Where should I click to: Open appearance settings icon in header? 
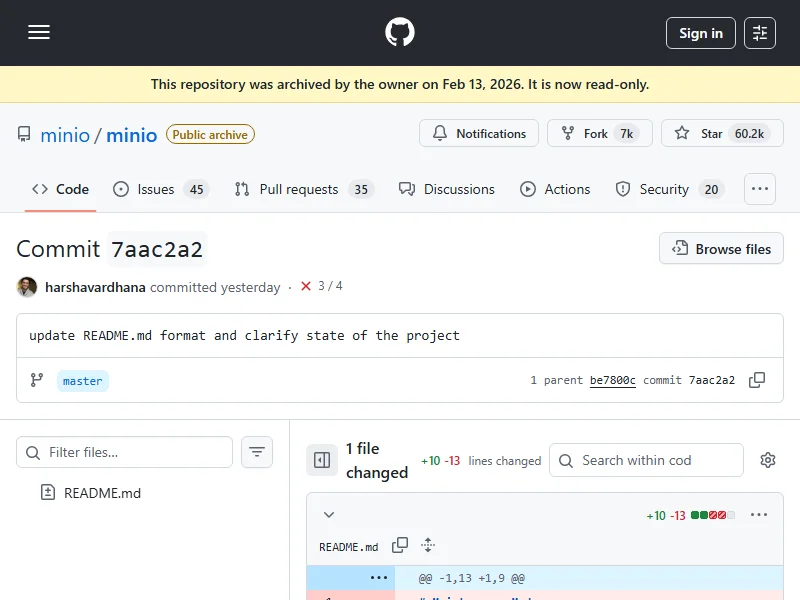(x=760, y=33)
